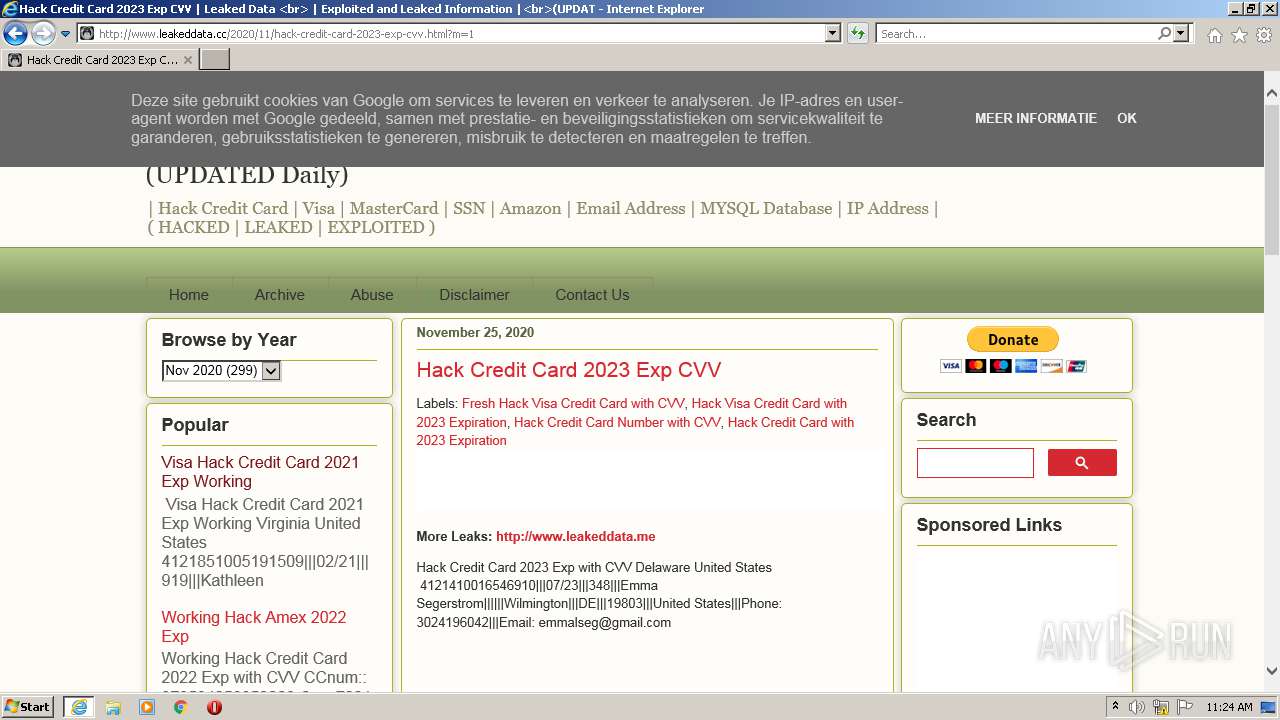
Task: Select the Hack Credit Card 2023 tab
Action: pos(100,60)
